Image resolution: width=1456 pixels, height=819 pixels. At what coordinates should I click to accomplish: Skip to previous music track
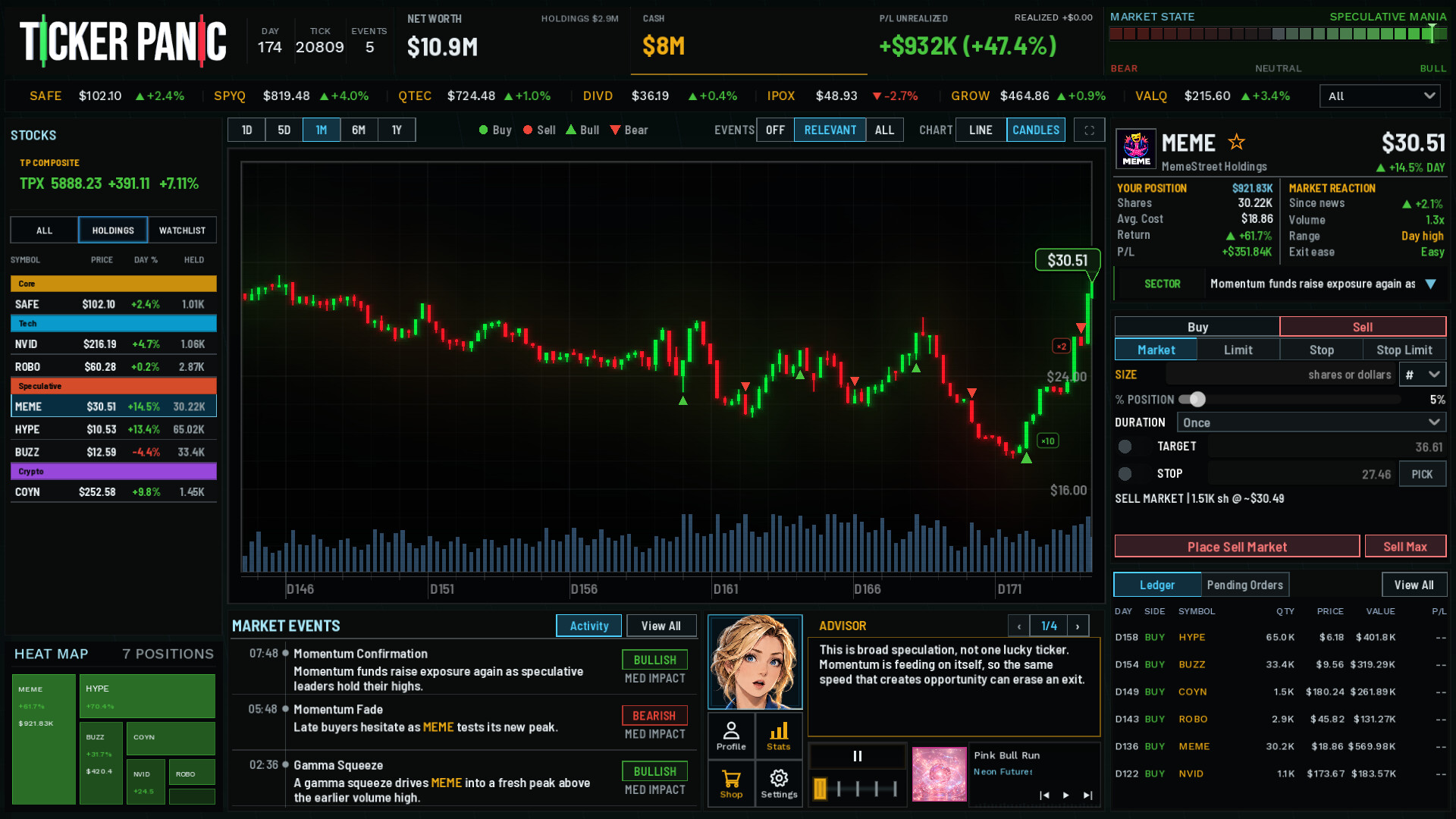tap(1044, 795)
